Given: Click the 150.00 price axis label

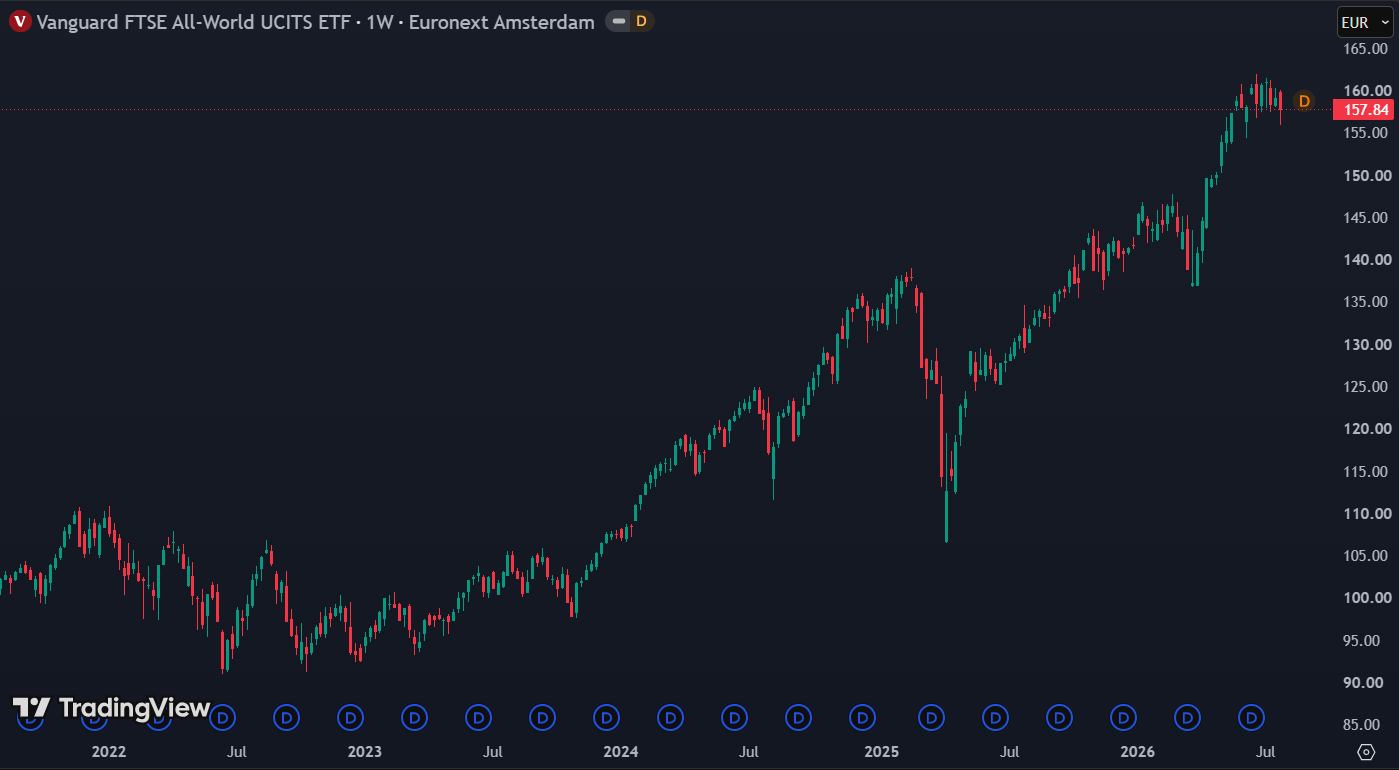Looking at the screenshot, I should pos(1368,175).
